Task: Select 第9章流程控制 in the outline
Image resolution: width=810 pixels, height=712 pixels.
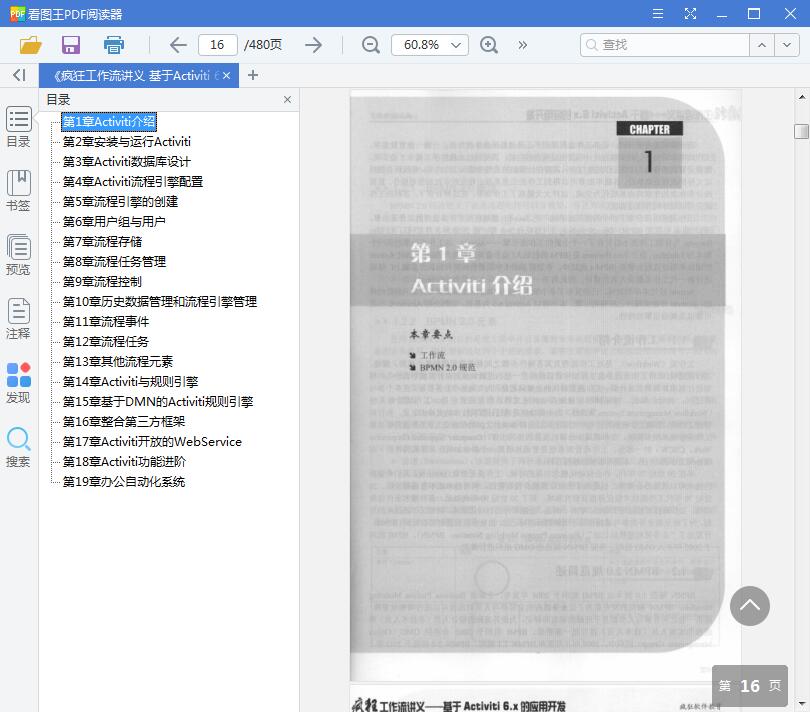Action: pyautogui.click(x=102, y=282)
